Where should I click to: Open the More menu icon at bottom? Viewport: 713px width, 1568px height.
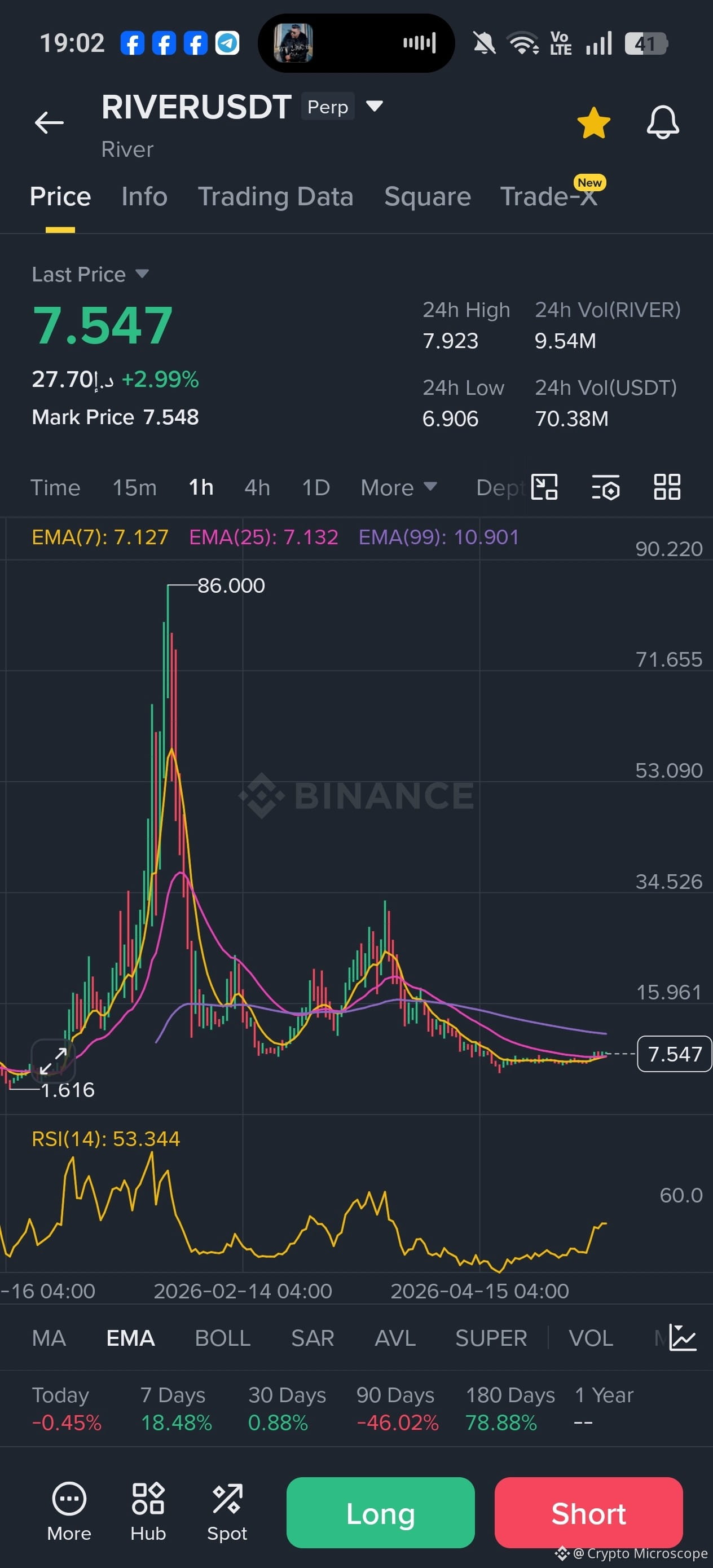coord(69,1512)
